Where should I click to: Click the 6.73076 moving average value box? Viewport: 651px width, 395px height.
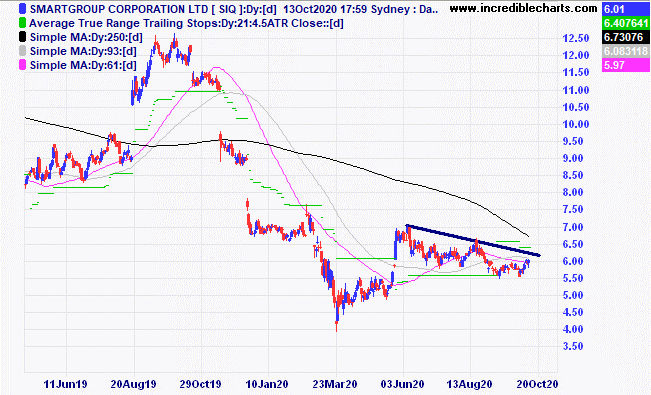click(625, 37)
